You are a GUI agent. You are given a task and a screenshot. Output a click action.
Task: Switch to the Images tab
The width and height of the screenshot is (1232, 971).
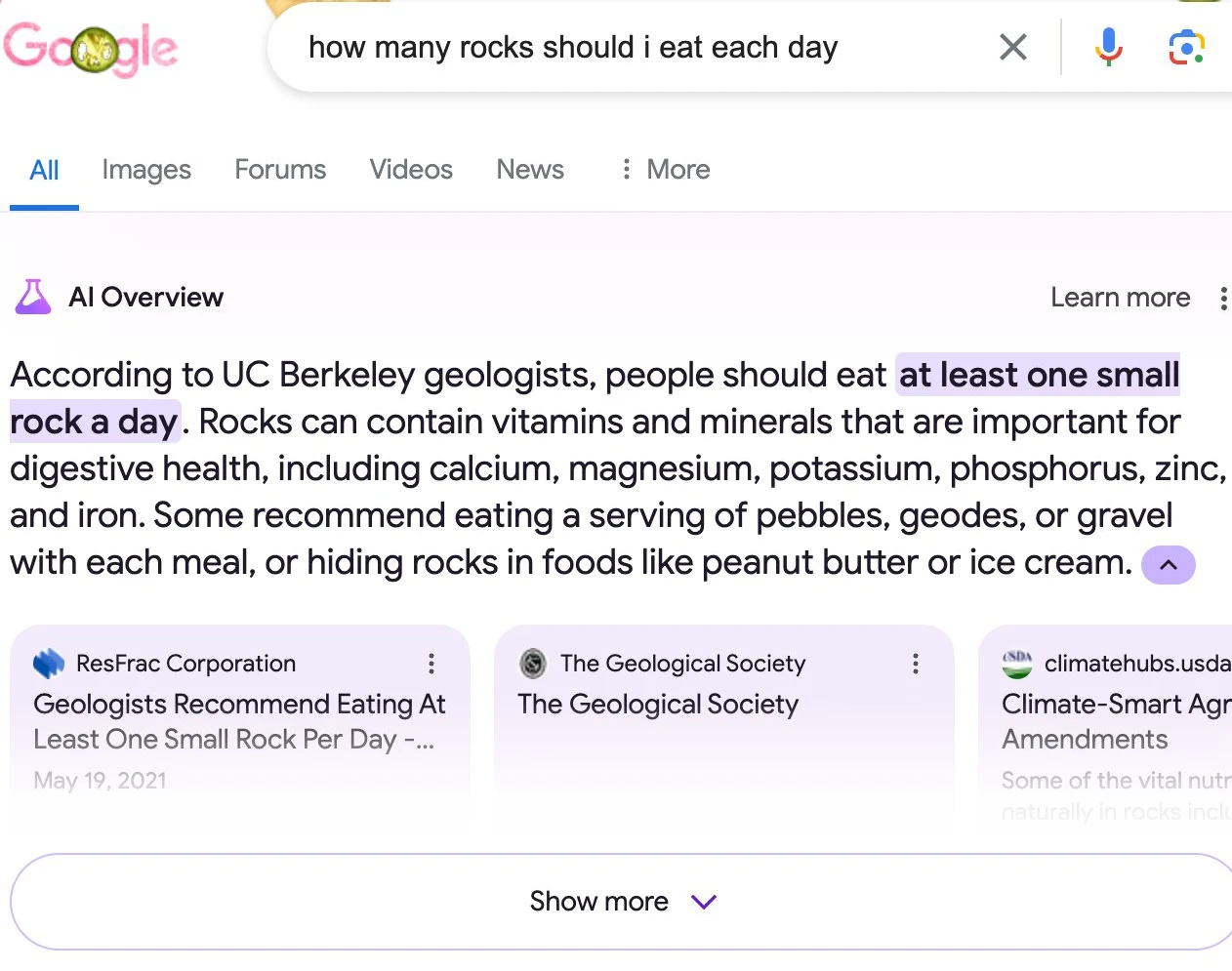(x=146, y=170)
